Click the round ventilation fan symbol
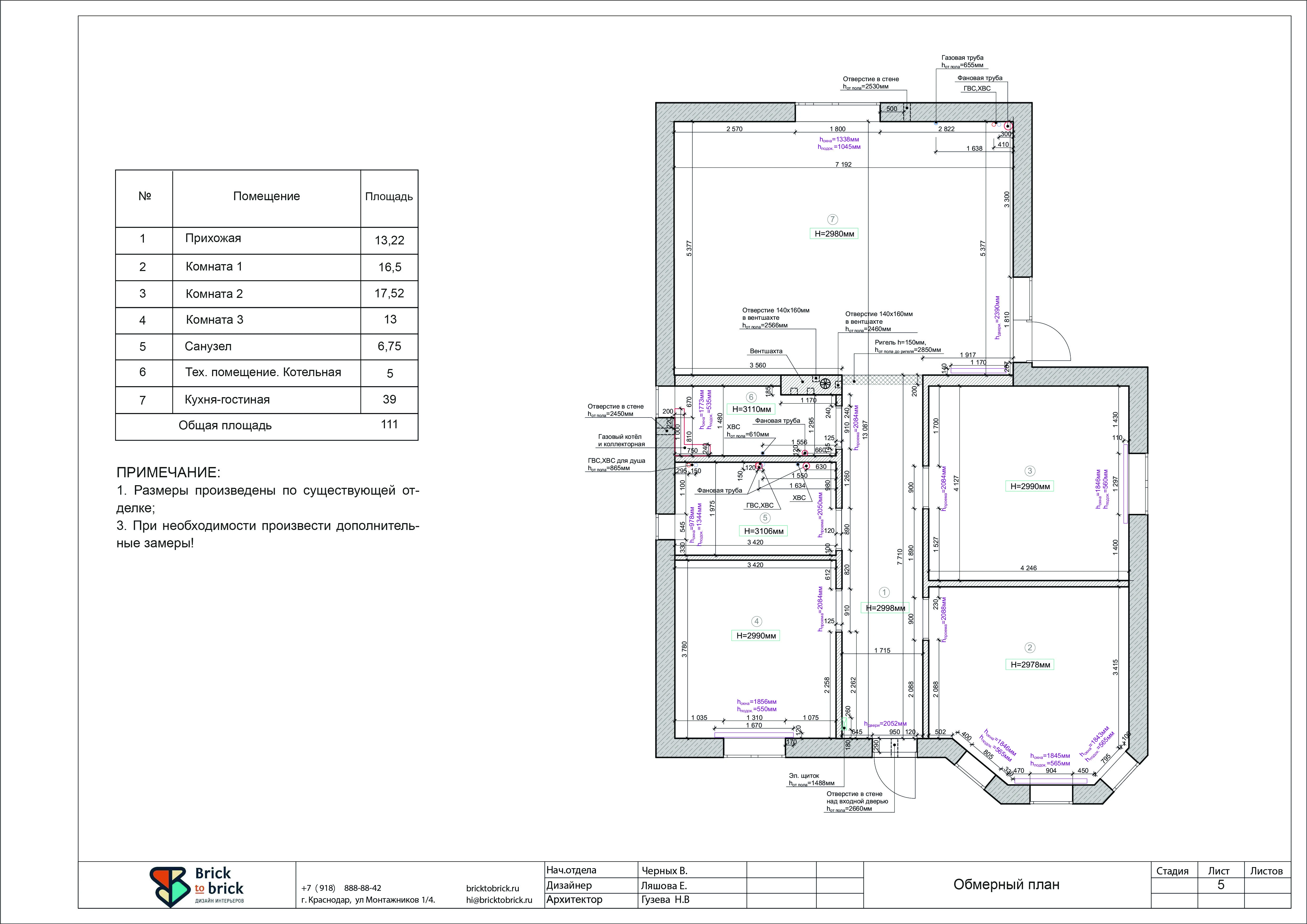 click(825, 384)
